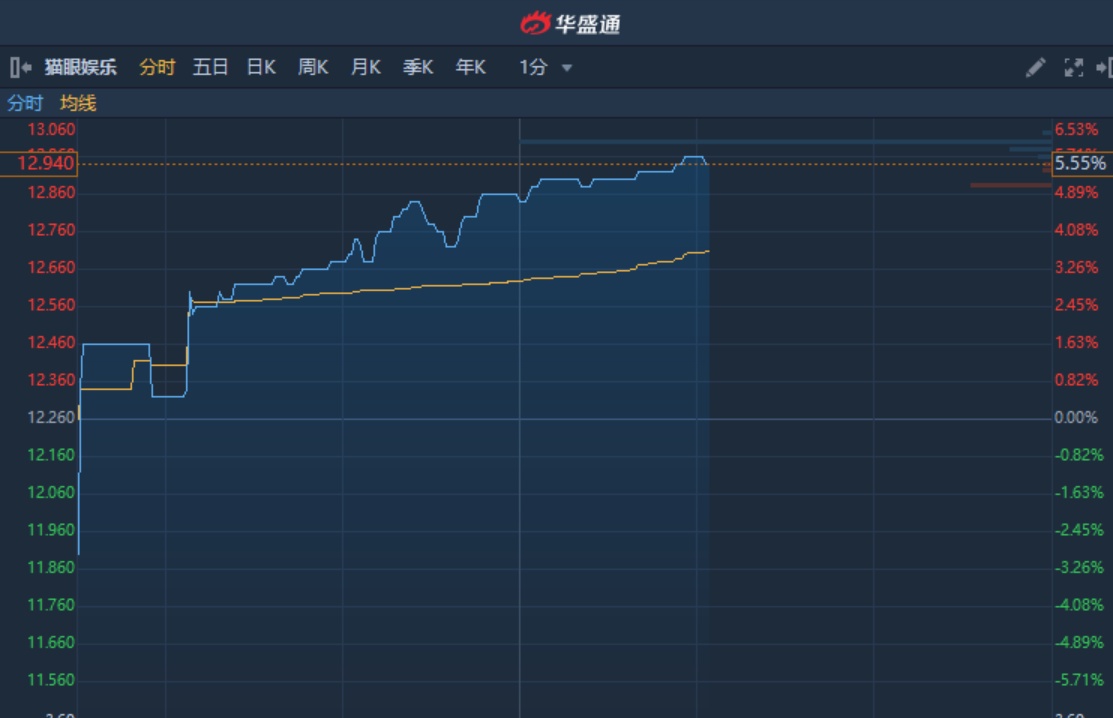1113x718 pixels.
Task: Select the pencil drawing tool
Action: (x=1036, y=68)
